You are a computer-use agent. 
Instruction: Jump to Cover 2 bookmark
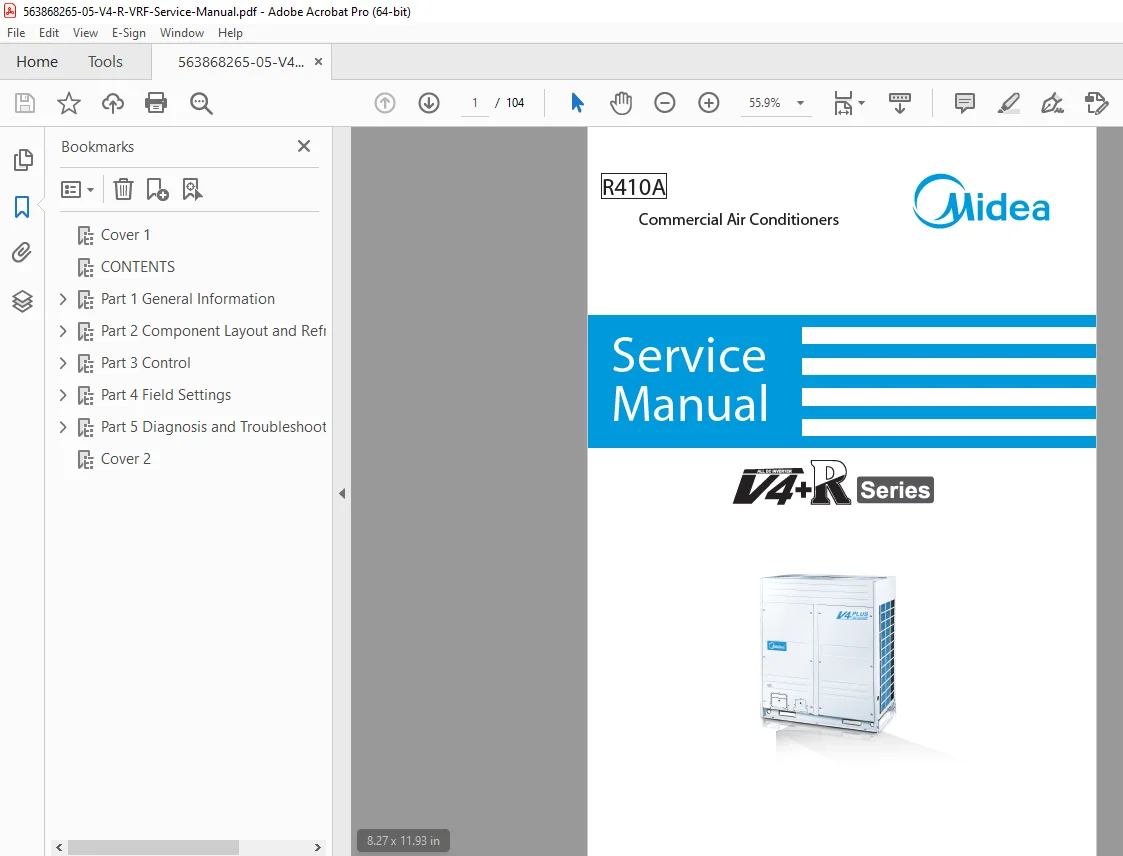tap(125, 459)
